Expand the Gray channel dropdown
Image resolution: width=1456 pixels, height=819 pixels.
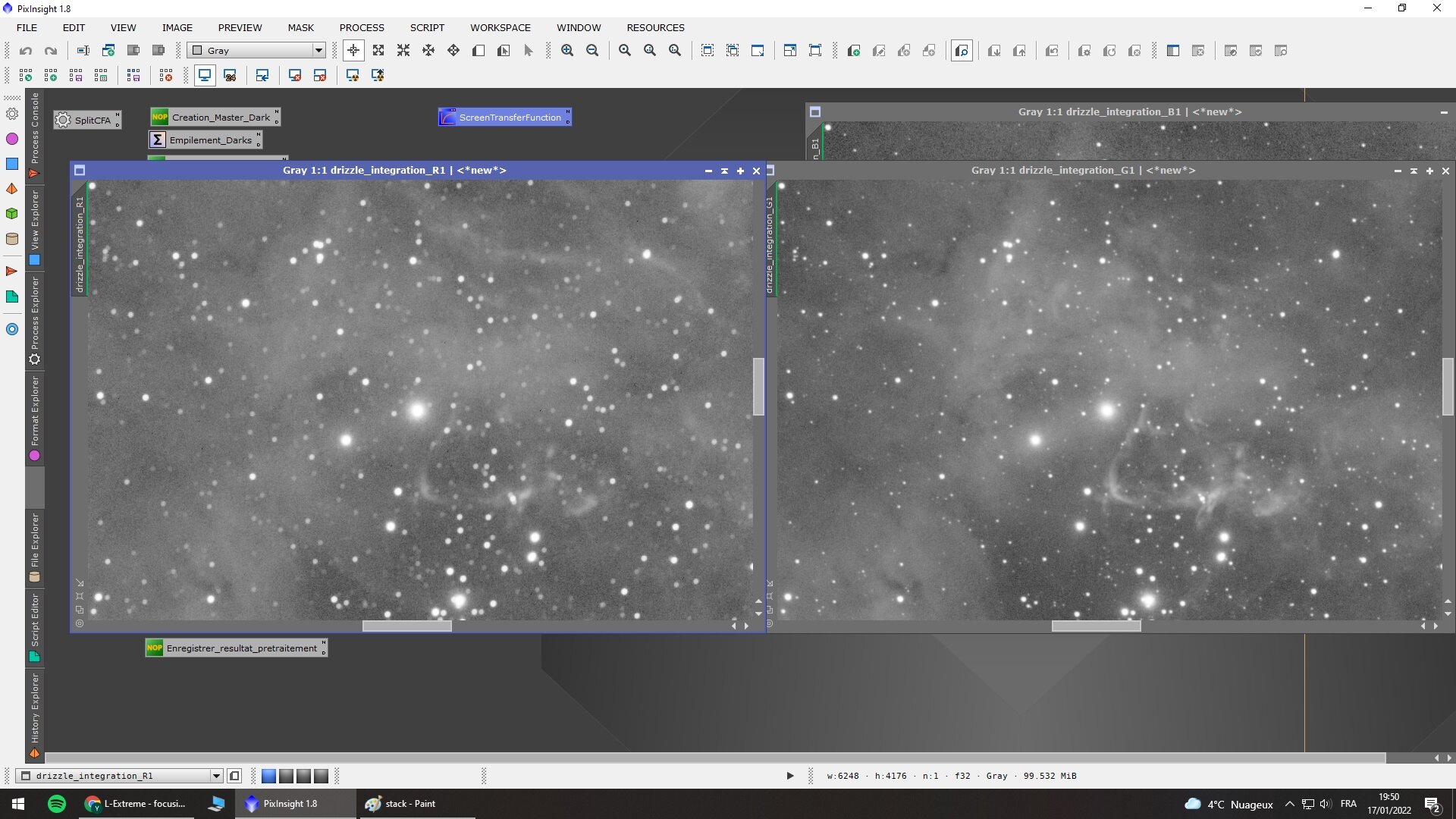318,51
